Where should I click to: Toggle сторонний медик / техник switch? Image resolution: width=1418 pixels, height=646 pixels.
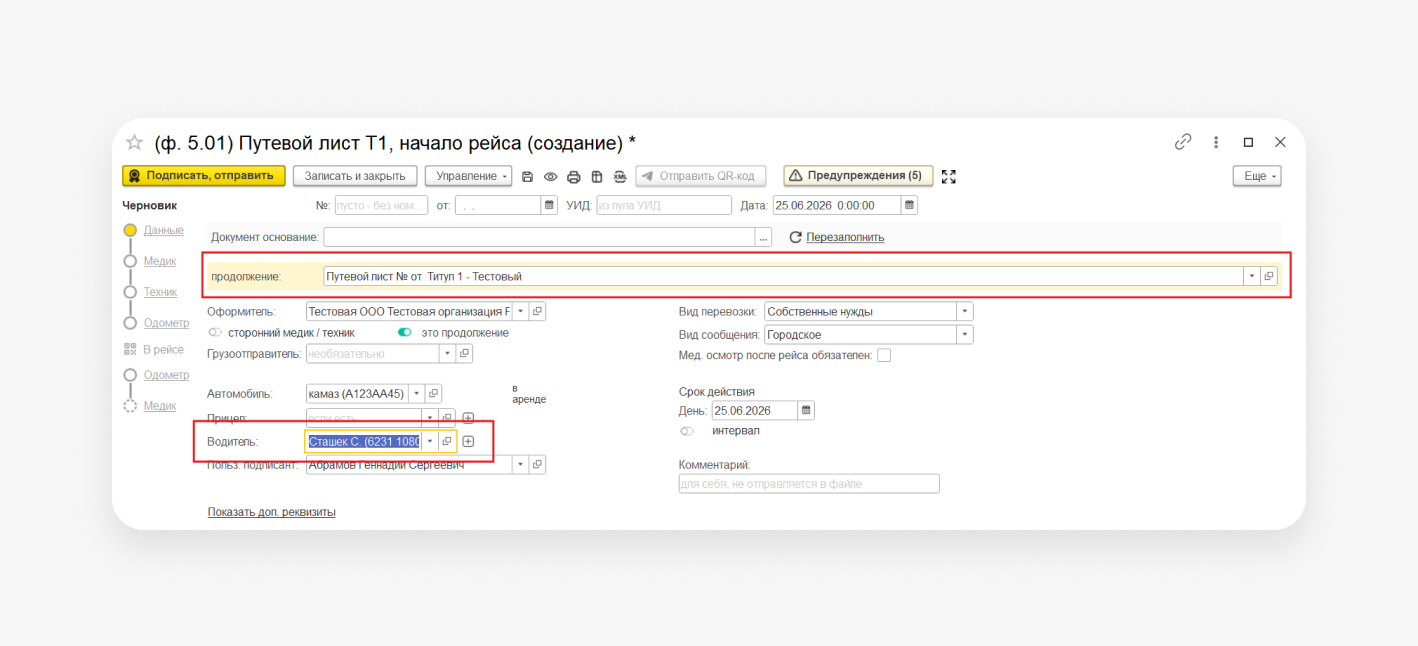tap(215, 332)
